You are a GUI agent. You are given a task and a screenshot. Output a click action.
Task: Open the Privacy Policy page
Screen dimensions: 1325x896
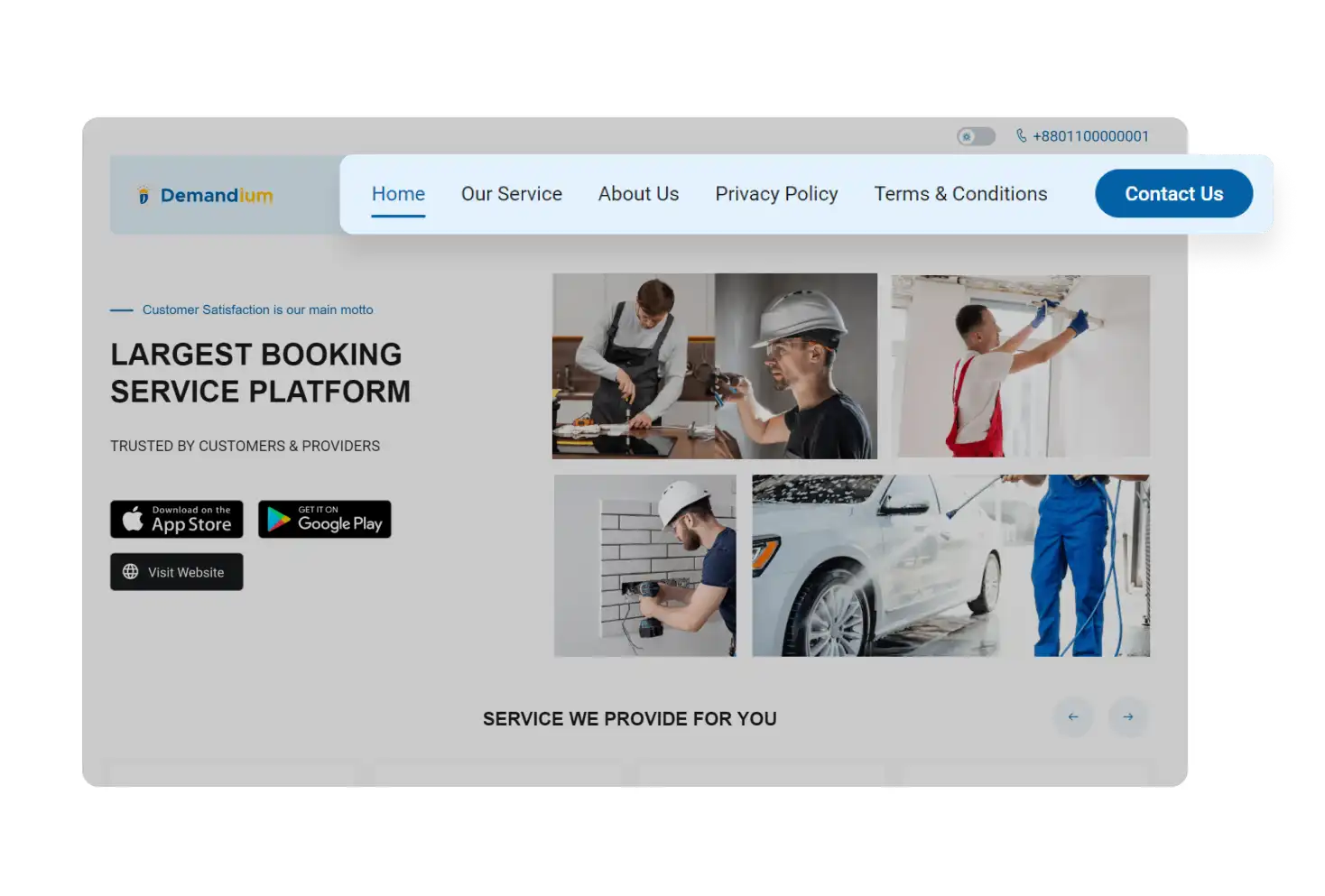pos(776,194)
